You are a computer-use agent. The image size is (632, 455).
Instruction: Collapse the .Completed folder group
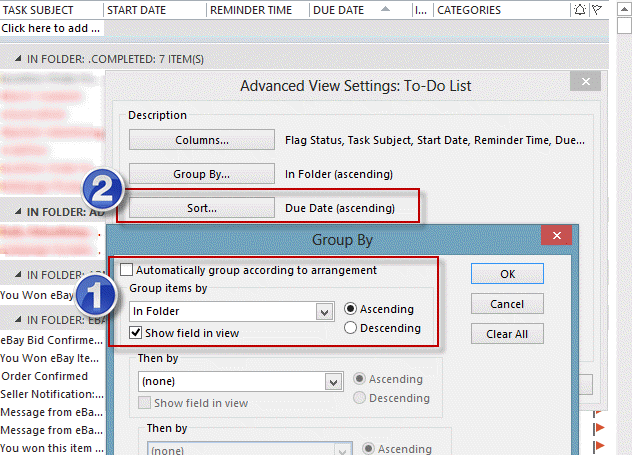click(x=18, y=59)
